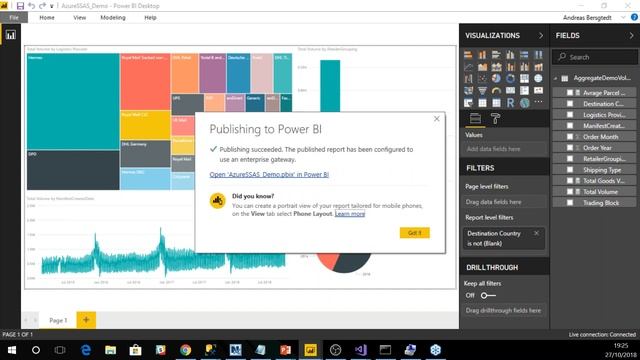Open the quick access toolbar customize arrow
The width and height of the screenshot is (640, 360).
[x=52, y=6]
